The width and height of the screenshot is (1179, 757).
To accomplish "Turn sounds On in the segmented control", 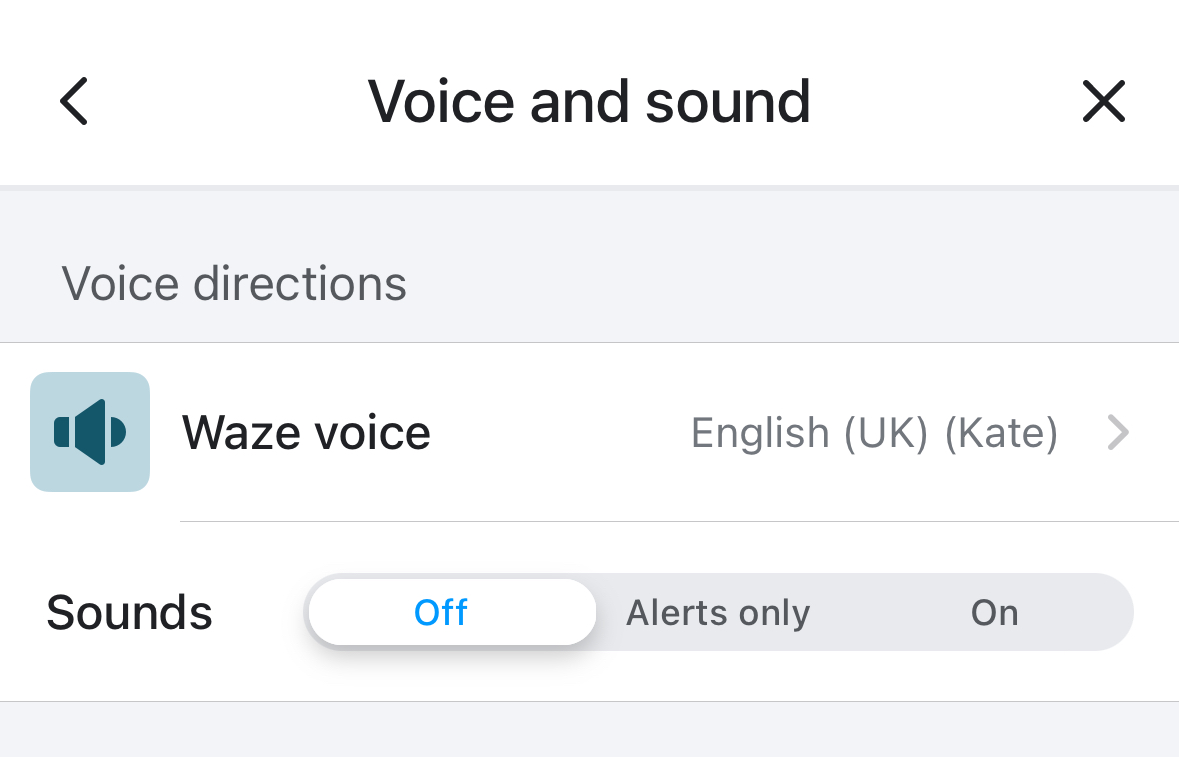I will click(x=994, y=612).
